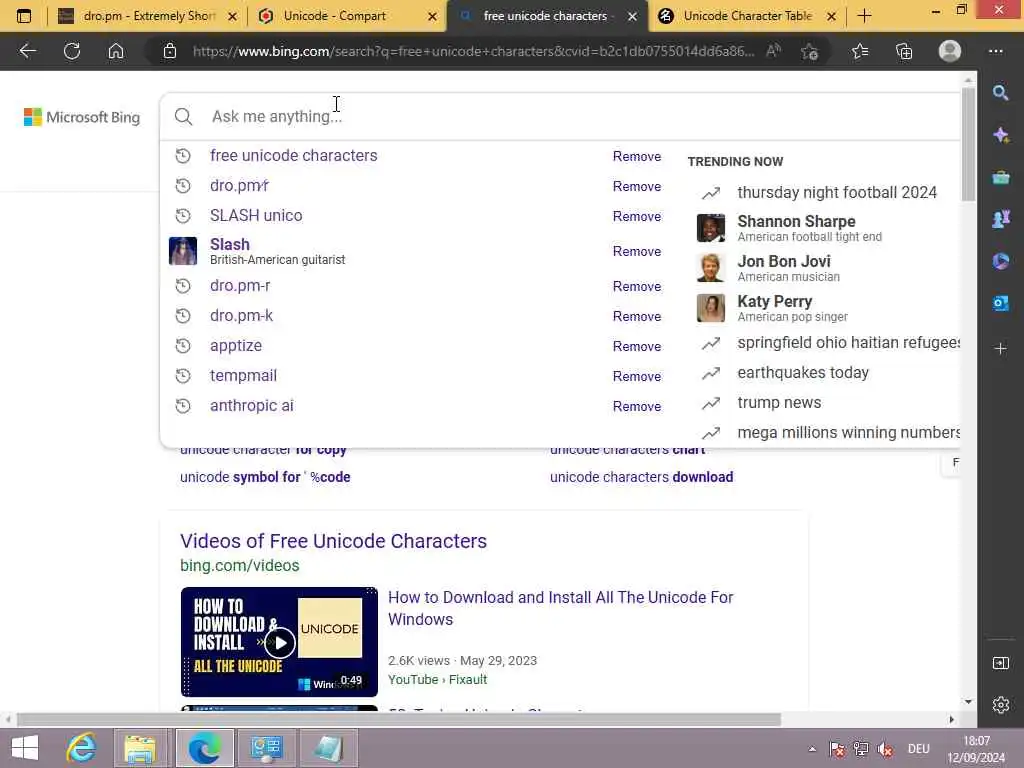
Task: Open sidebar Tools briefcase icon
Action: point(1000,177)
